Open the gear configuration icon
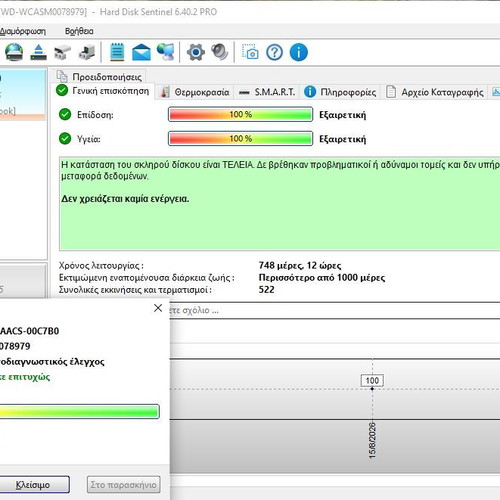 click(196, 52)
